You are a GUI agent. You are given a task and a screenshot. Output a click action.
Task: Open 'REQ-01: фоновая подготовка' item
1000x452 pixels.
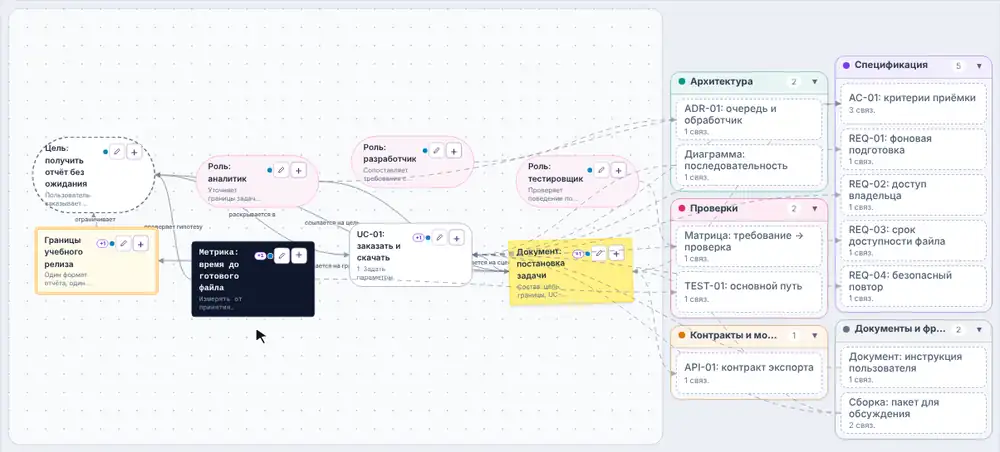pyautogui.click(x=913, y=149)
